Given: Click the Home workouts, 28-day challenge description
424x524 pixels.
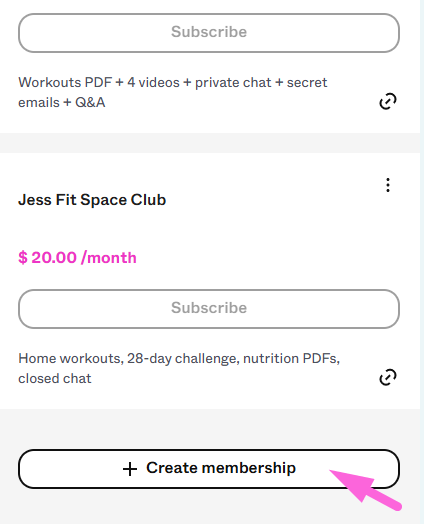Looking at the screenshot, I should point(179,368).
